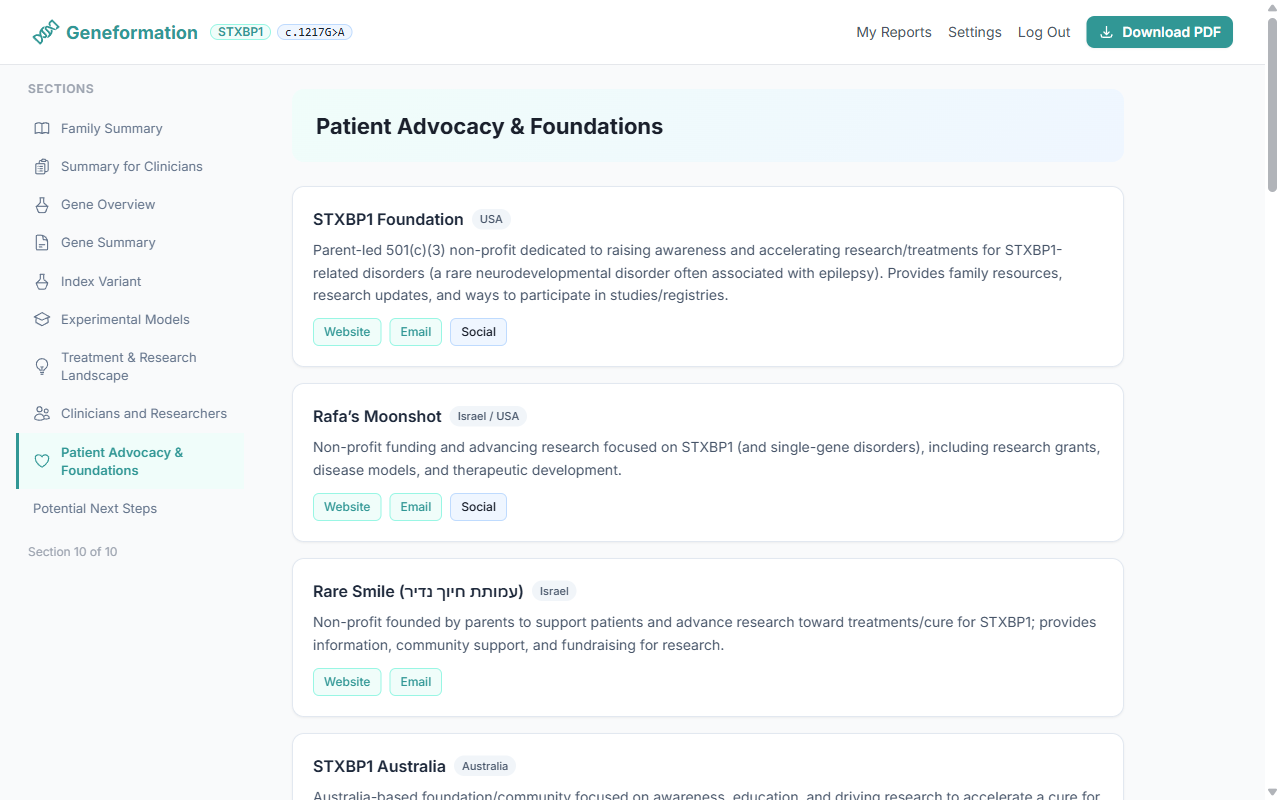Select the Index Variant section icon
This screenshot has width=1280, height=800.
(x=41, y=281)
